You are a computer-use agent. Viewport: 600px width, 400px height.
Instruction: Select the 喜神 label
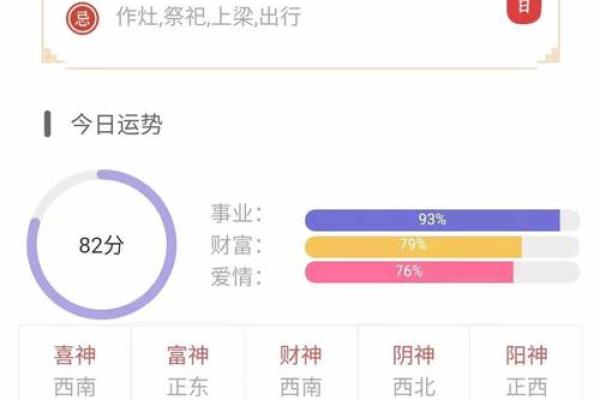pyautogui.click(x=75, y=355)
